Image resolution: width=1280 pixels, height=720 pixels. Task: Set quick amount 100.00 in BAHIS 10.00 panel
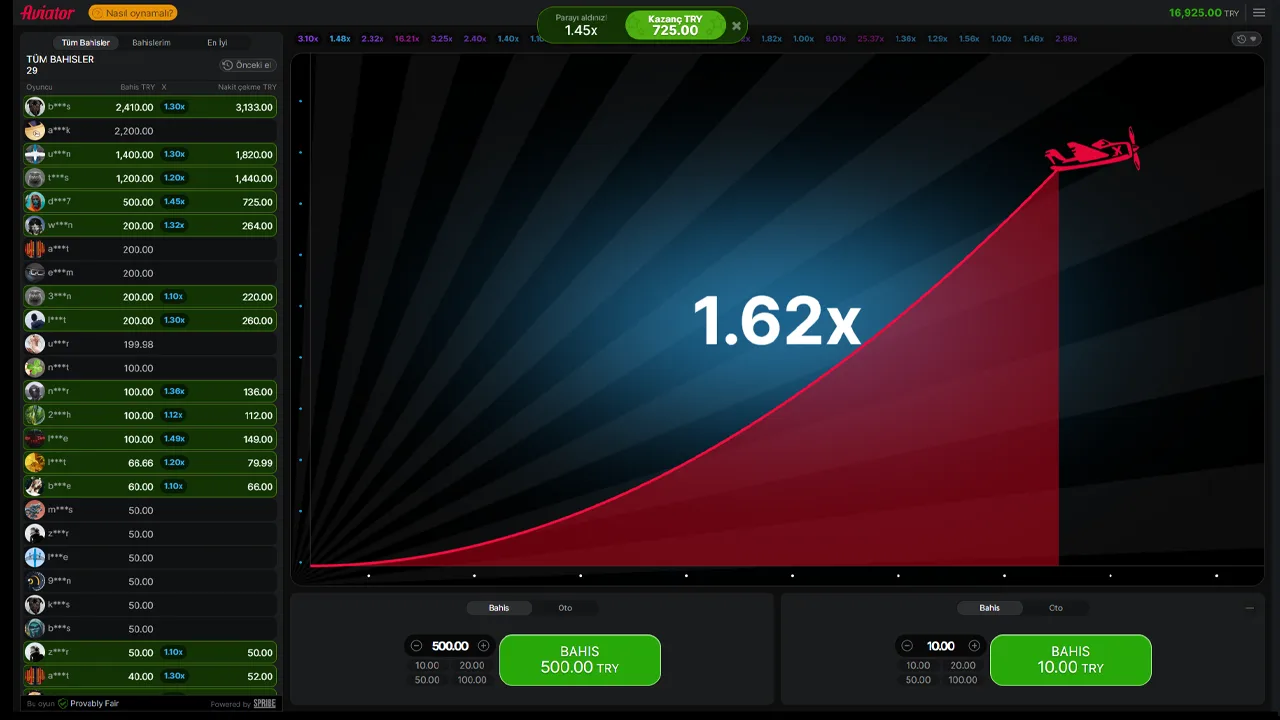tap(963, 680)
